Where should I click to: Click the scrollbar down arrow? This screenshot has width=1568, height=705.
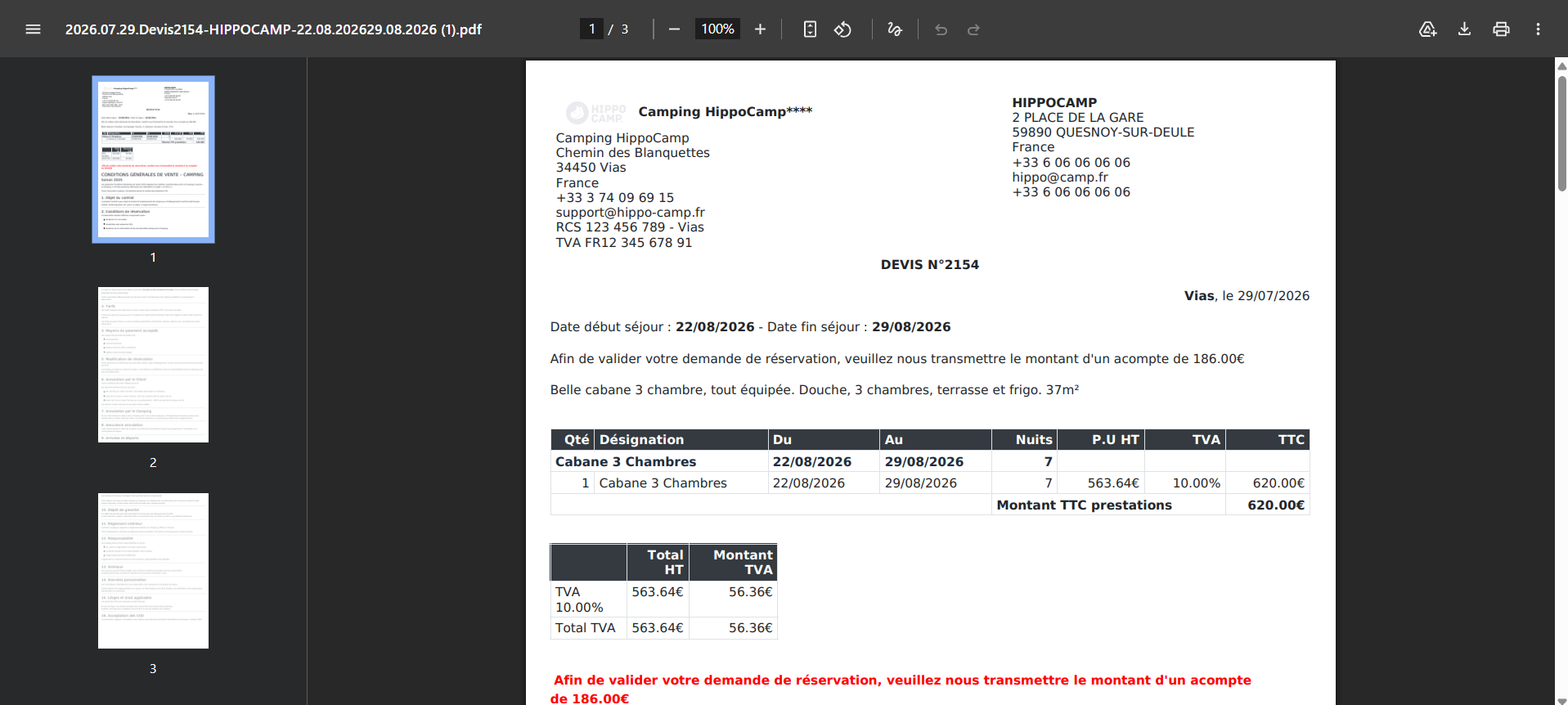point(1561,699)
